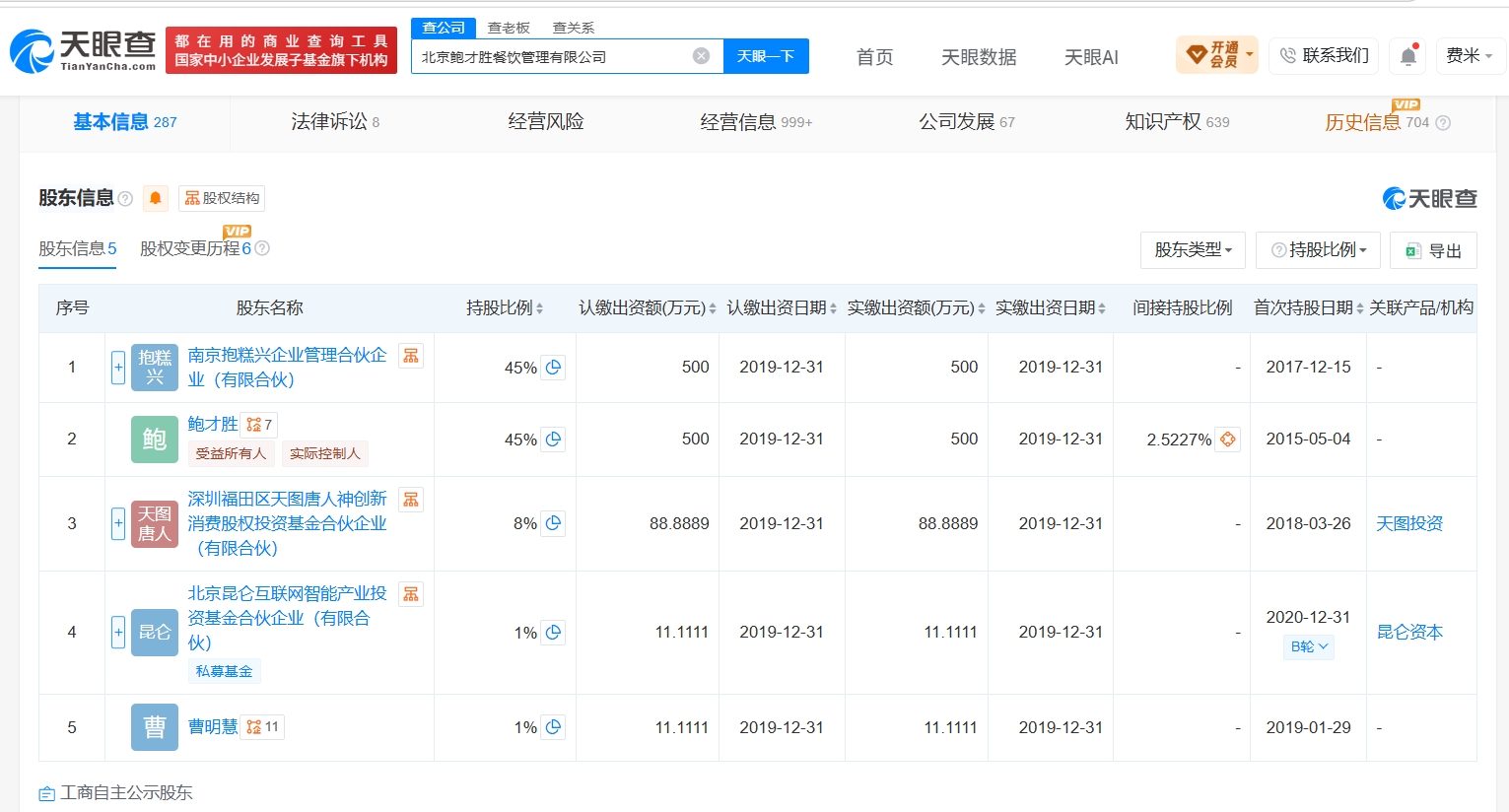This screenshot has height=812, width=1509.
Task: Open the 股权结构 chart button
Action: tap(222, 198)
